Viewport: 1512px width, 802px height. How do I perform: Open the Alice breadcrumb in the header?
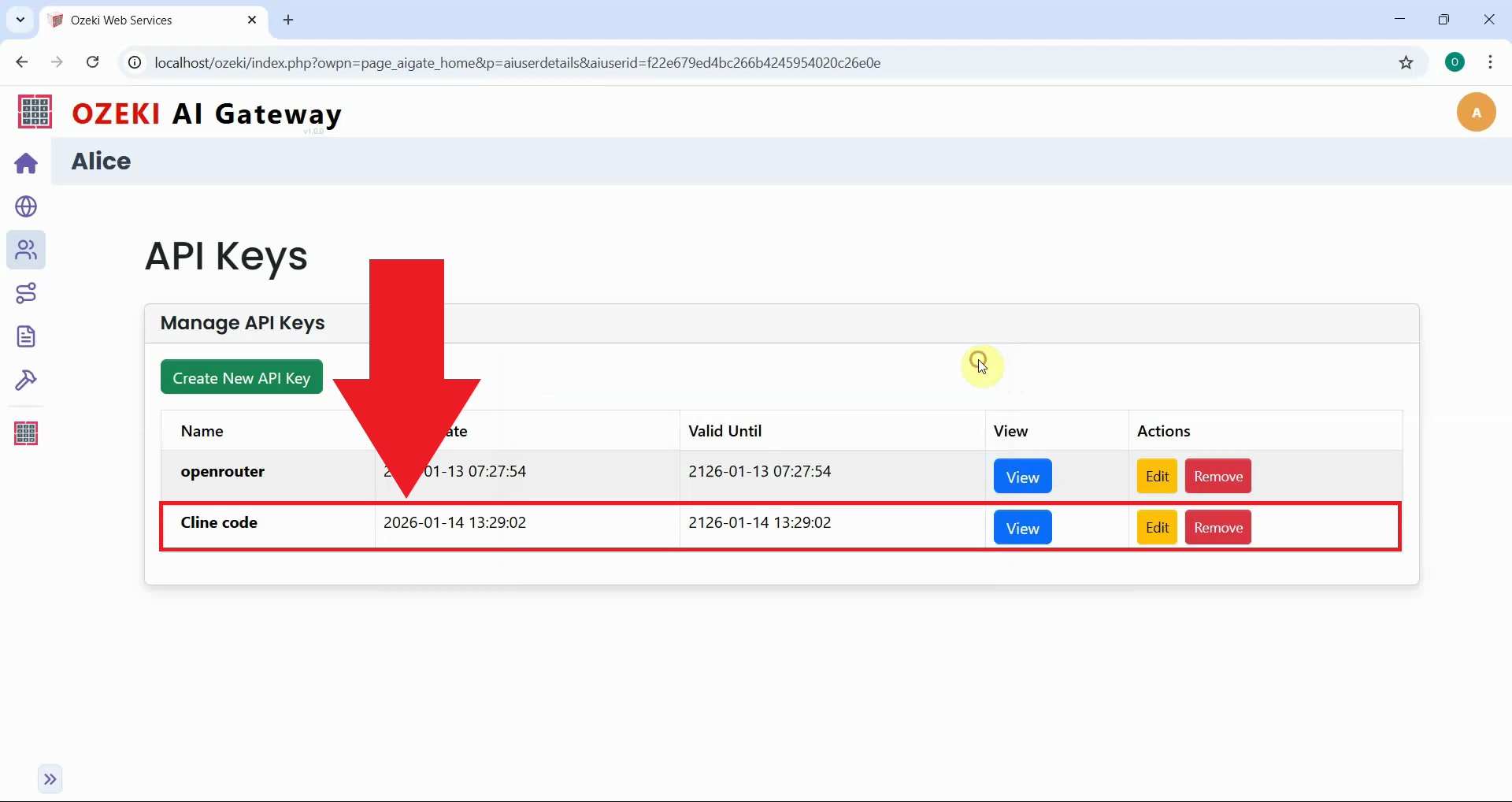click(101, 161)
